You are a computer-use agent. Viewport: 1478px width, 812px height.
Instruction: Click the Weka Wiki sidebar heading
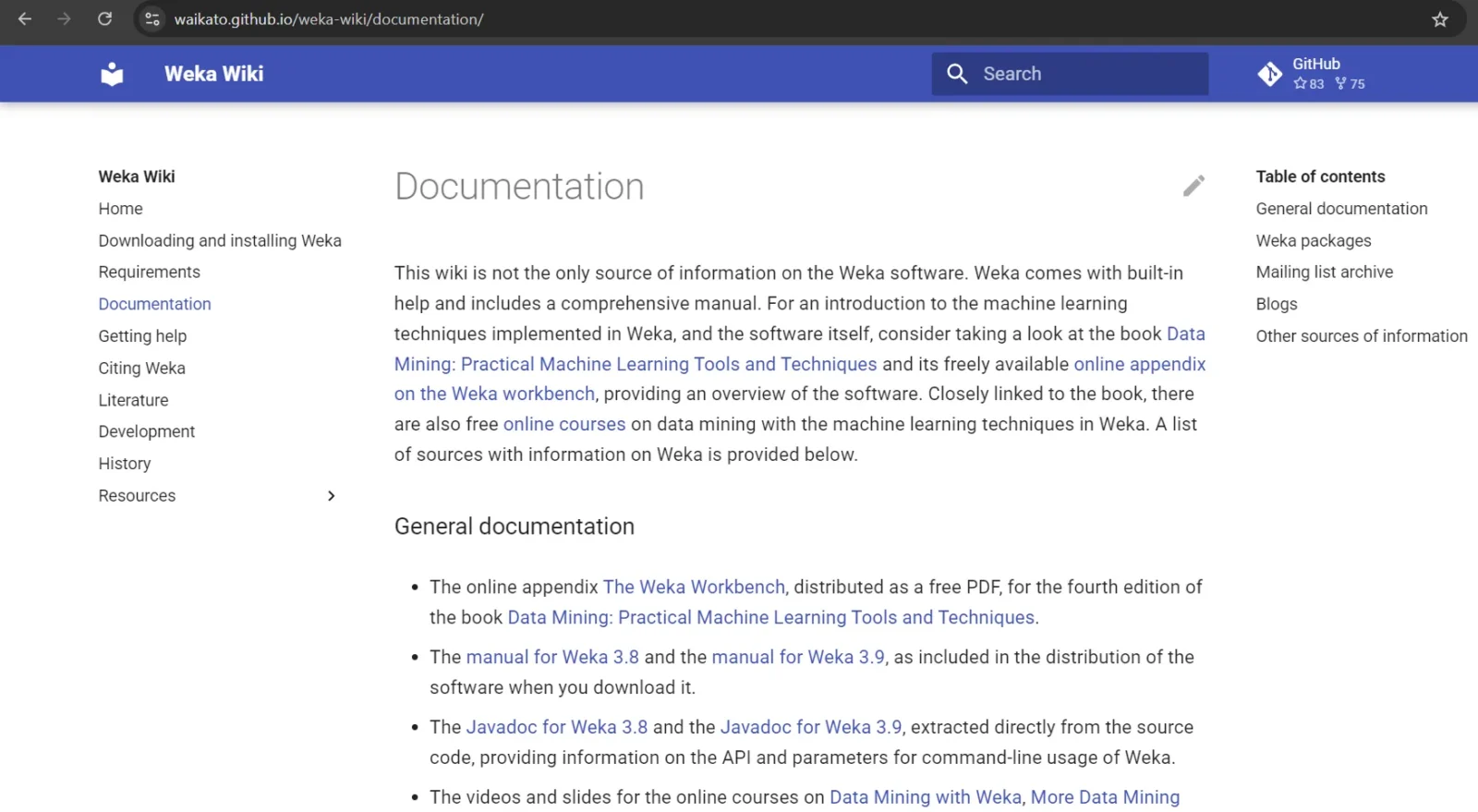click(137, 176)
